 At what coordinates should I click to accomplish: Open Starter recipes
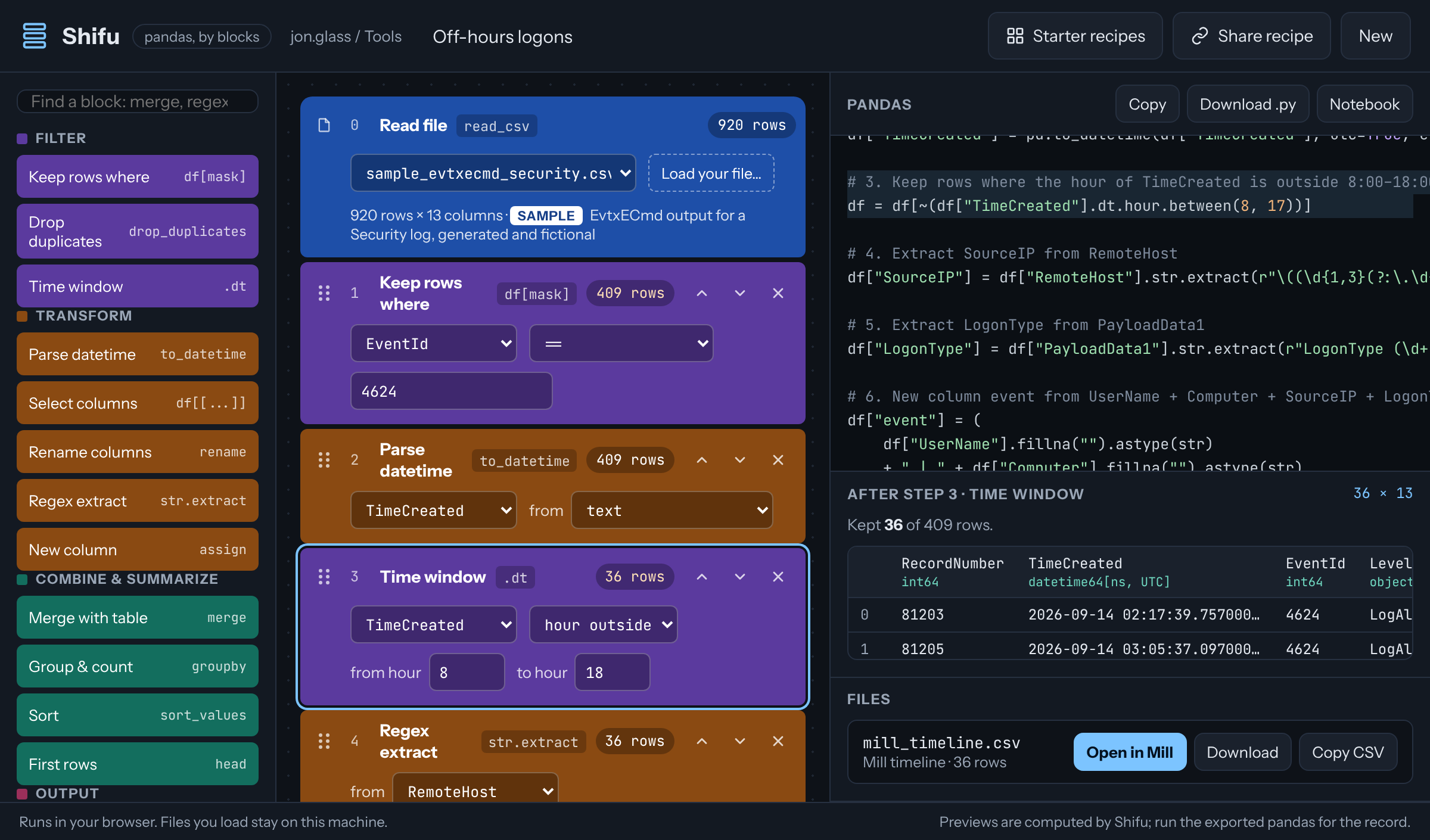coord(1075,36)
